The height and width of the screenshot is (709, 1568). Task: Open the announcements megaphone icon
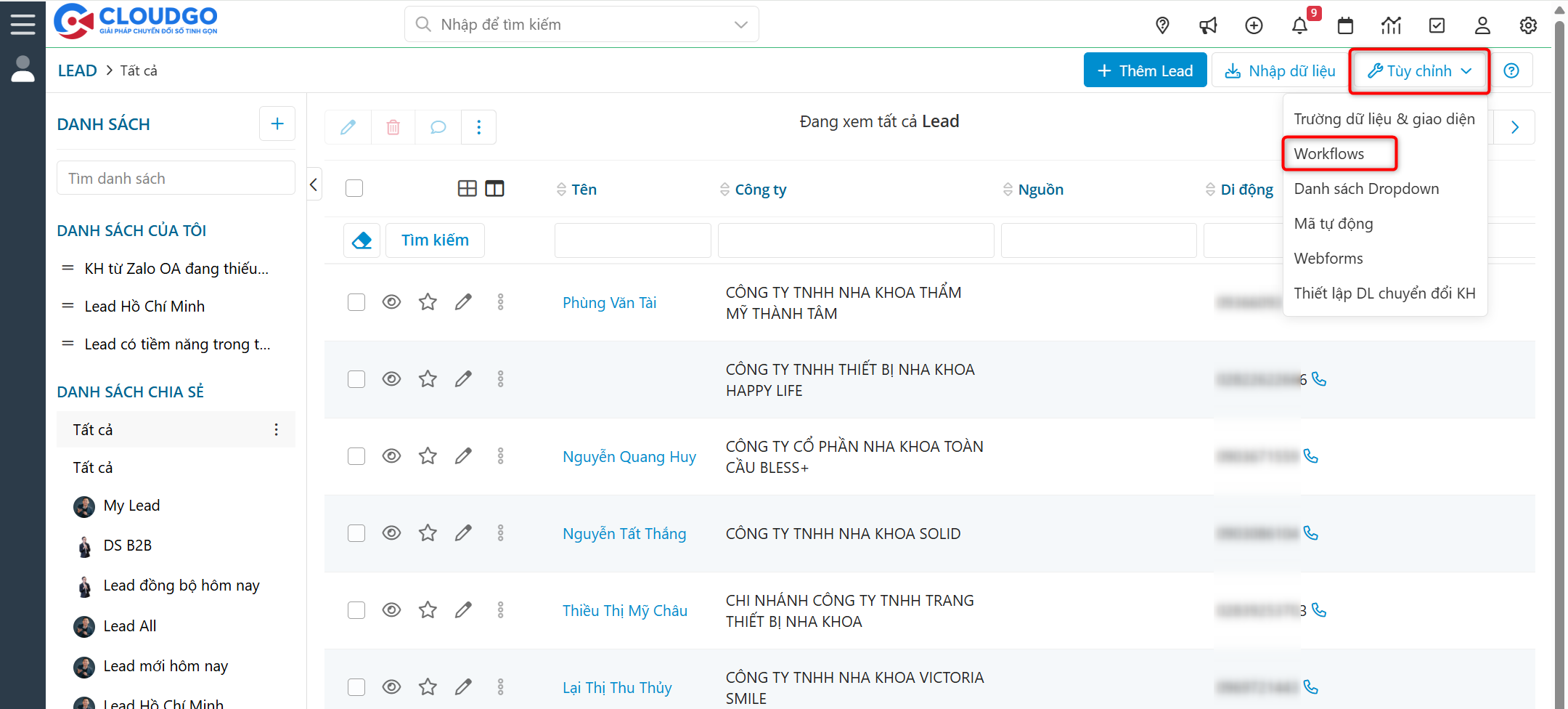coord(1208,25)
